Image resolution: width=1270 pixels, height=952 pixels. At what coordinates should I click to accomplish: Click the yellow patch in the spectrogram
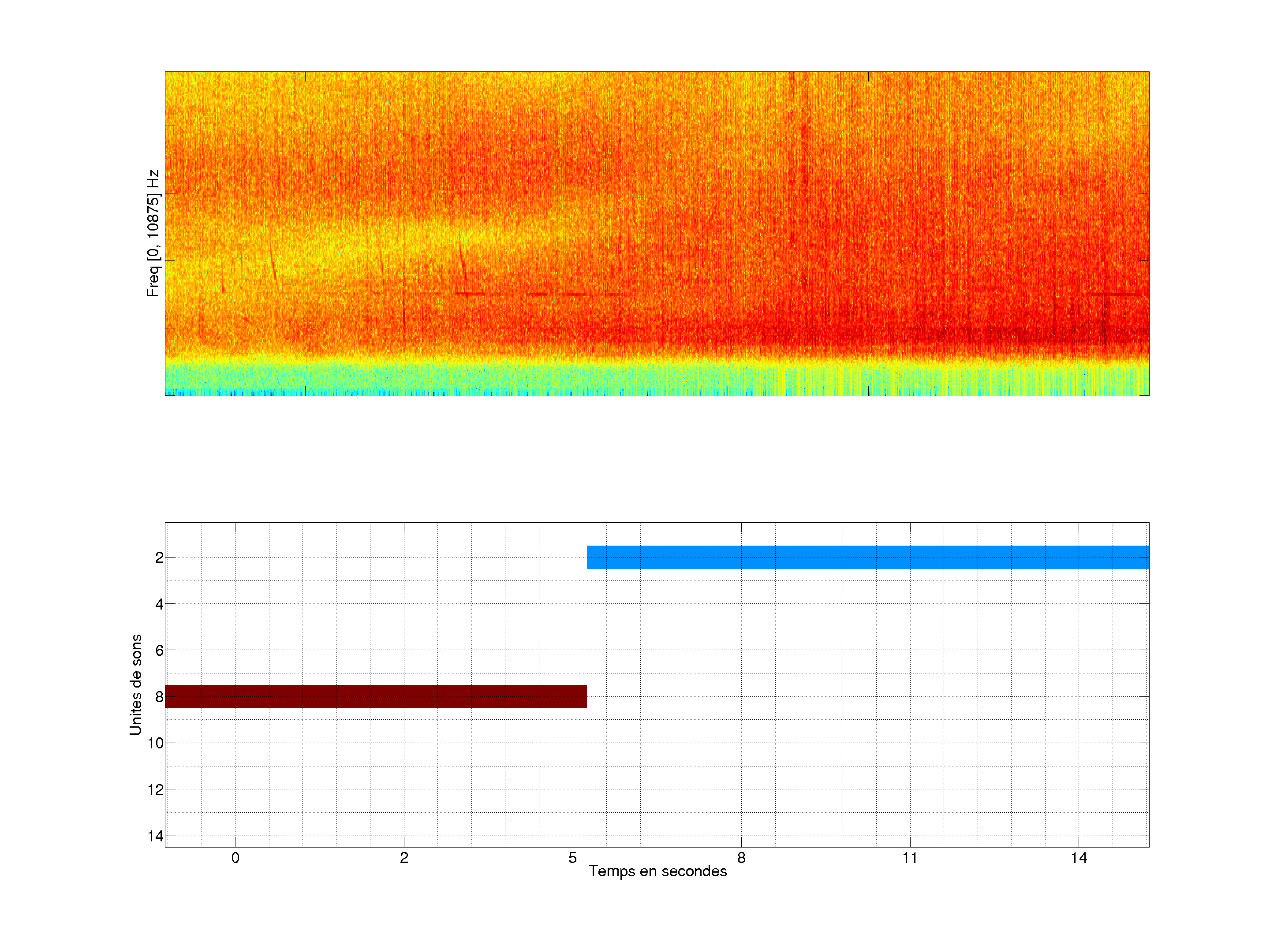(356, 244)
